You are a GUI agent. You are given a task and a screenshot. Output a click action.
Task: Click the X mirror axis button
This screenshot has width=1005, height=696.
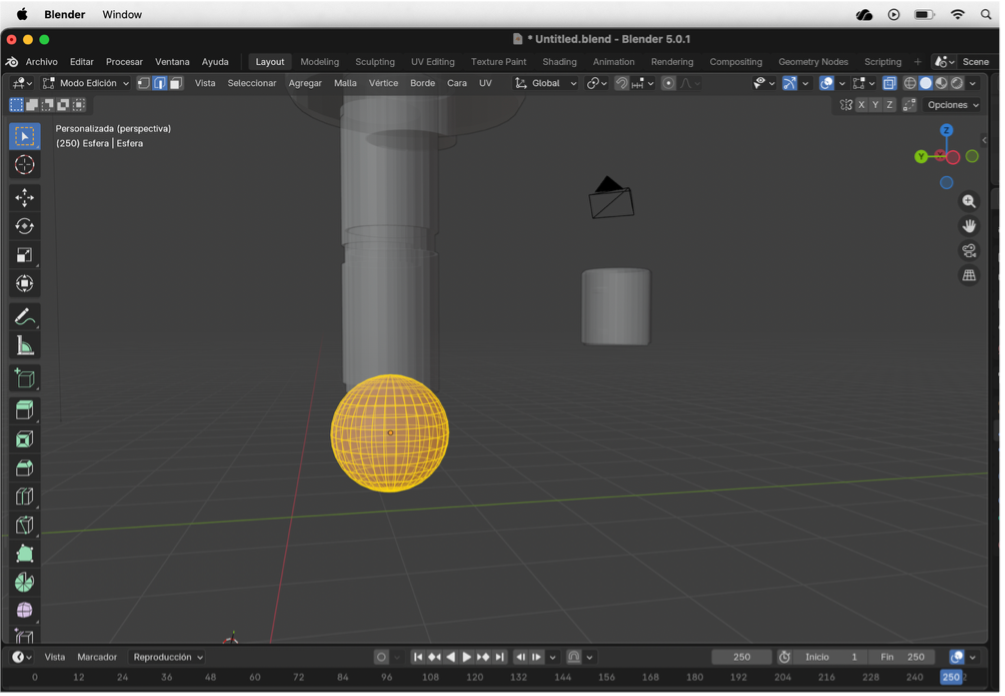coord(862,103)
